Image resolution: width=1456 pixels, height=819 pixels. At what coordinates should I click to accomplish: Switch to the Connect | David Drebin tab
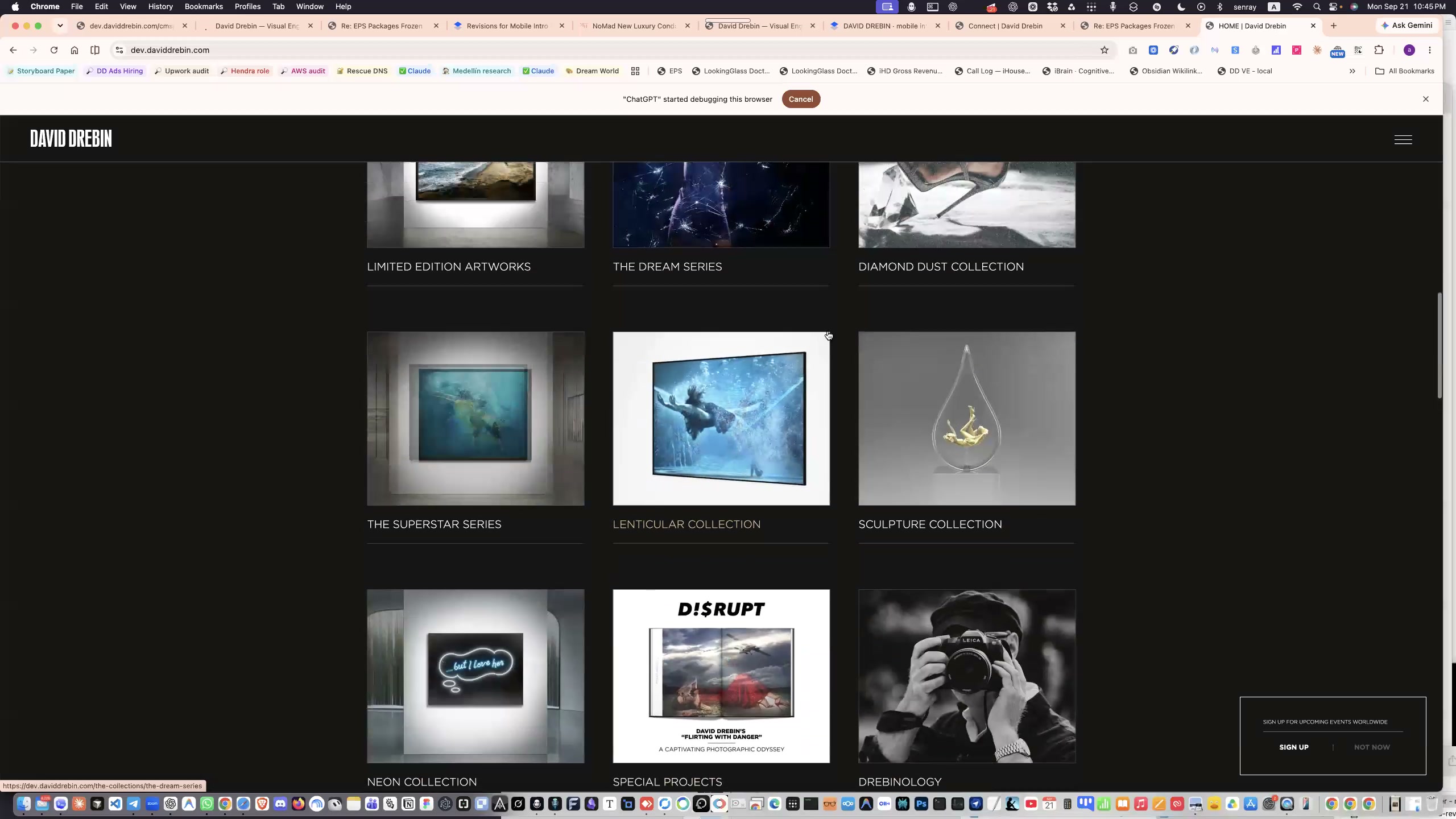pyautogui.click(x=1010, y=26)
